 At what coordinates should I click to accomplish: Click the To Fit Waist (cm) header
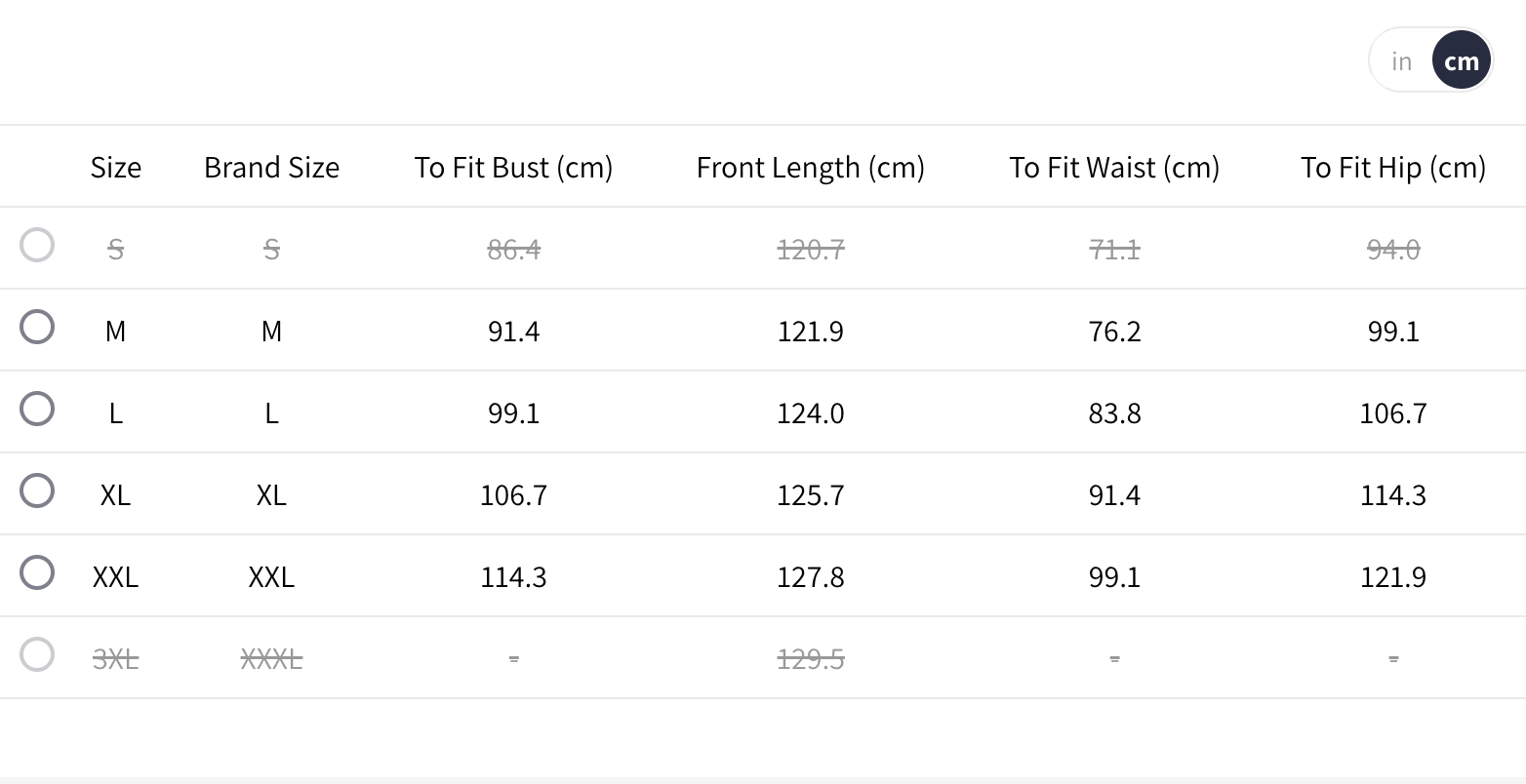(1114, 168)
